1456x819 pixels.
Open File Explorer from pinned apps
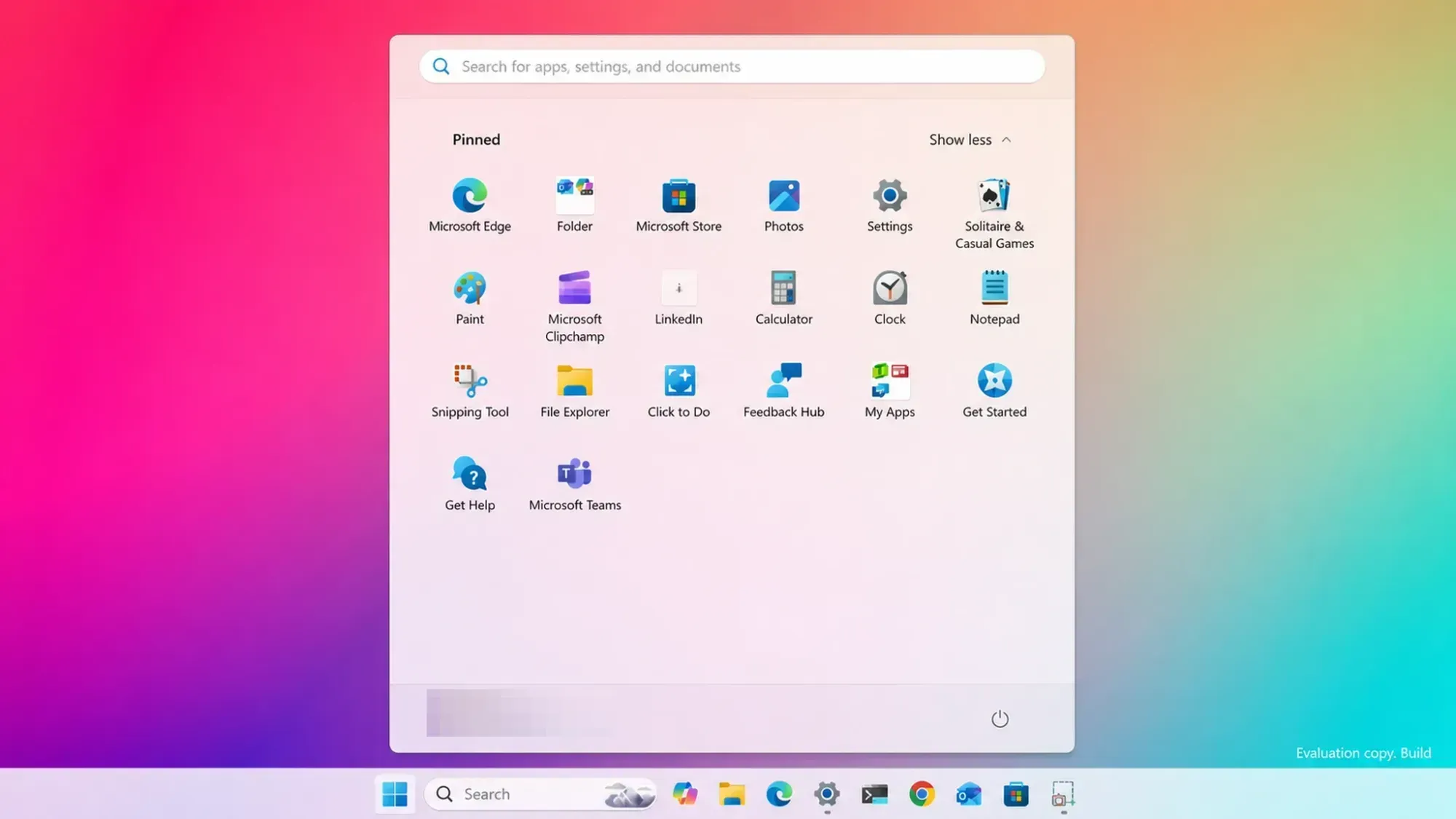[x=574, y=391]
